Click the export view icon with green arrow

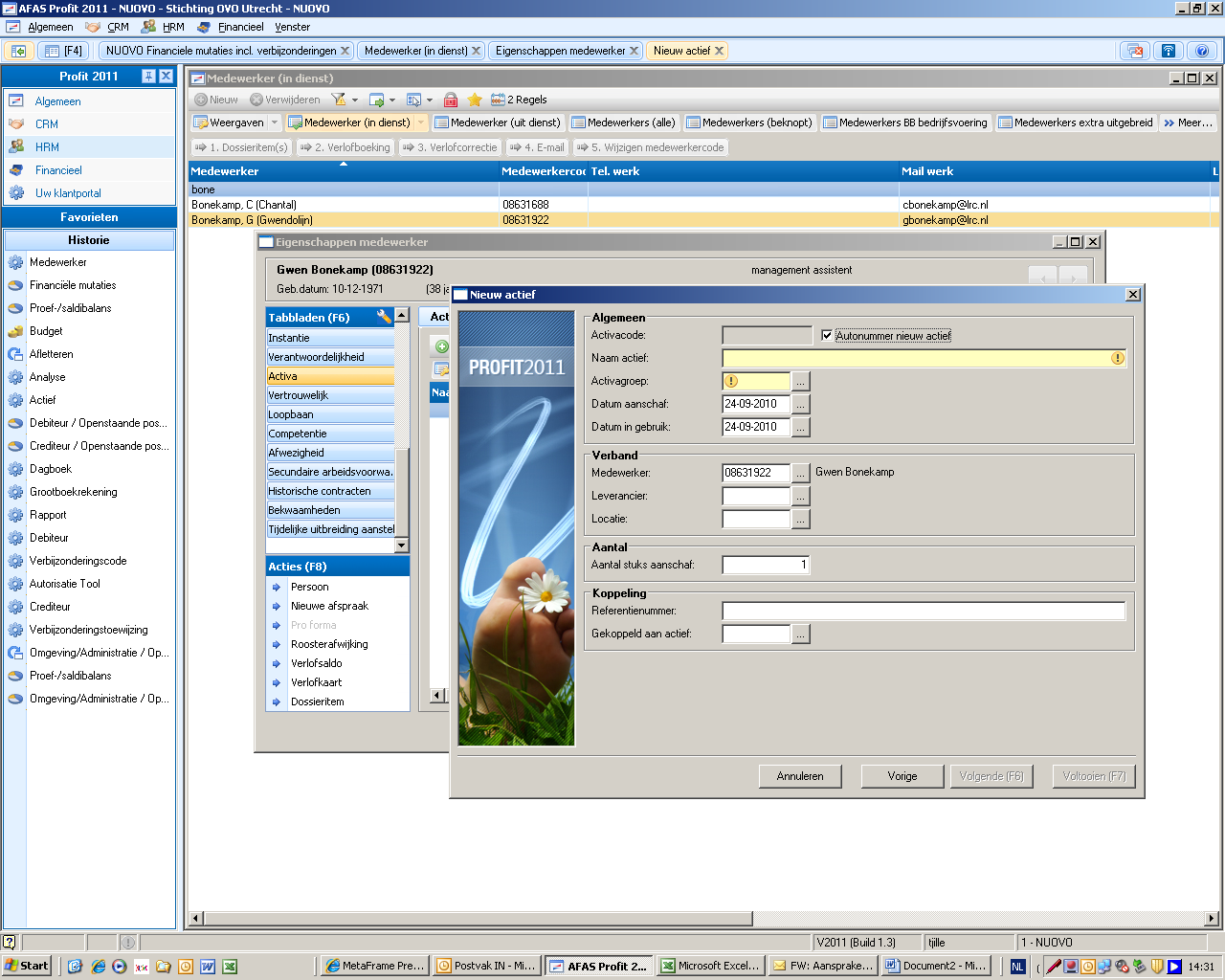click(x=377, y=100)
